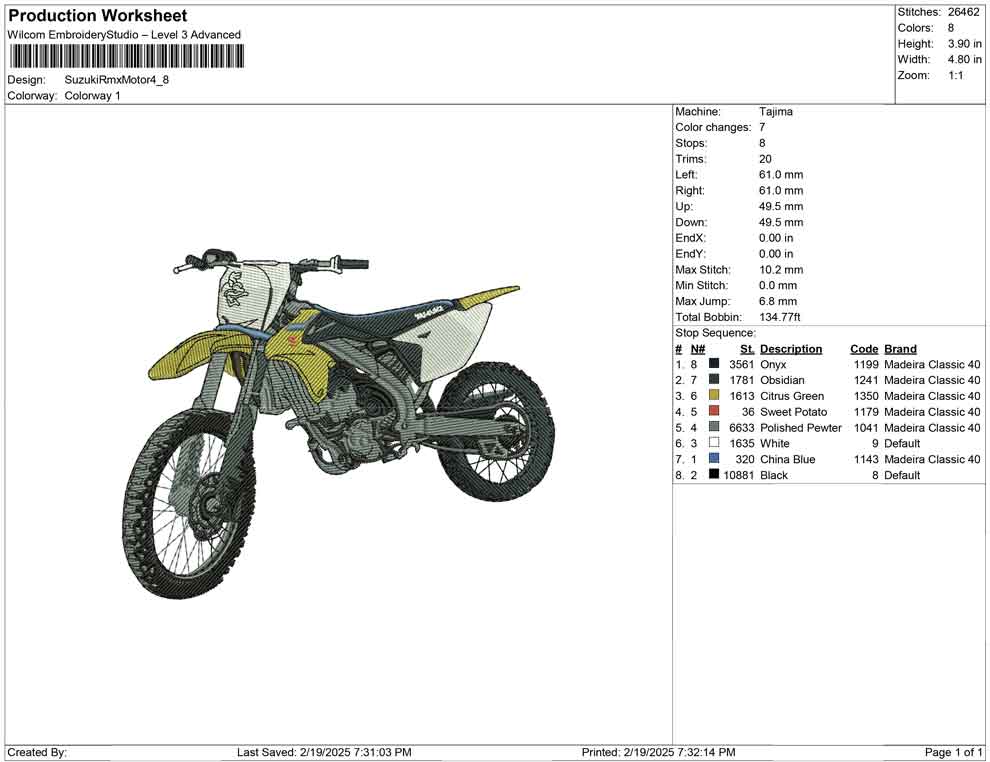
Task: Click the Min Stitch value 0.0 mm
Action: point(778,285)
